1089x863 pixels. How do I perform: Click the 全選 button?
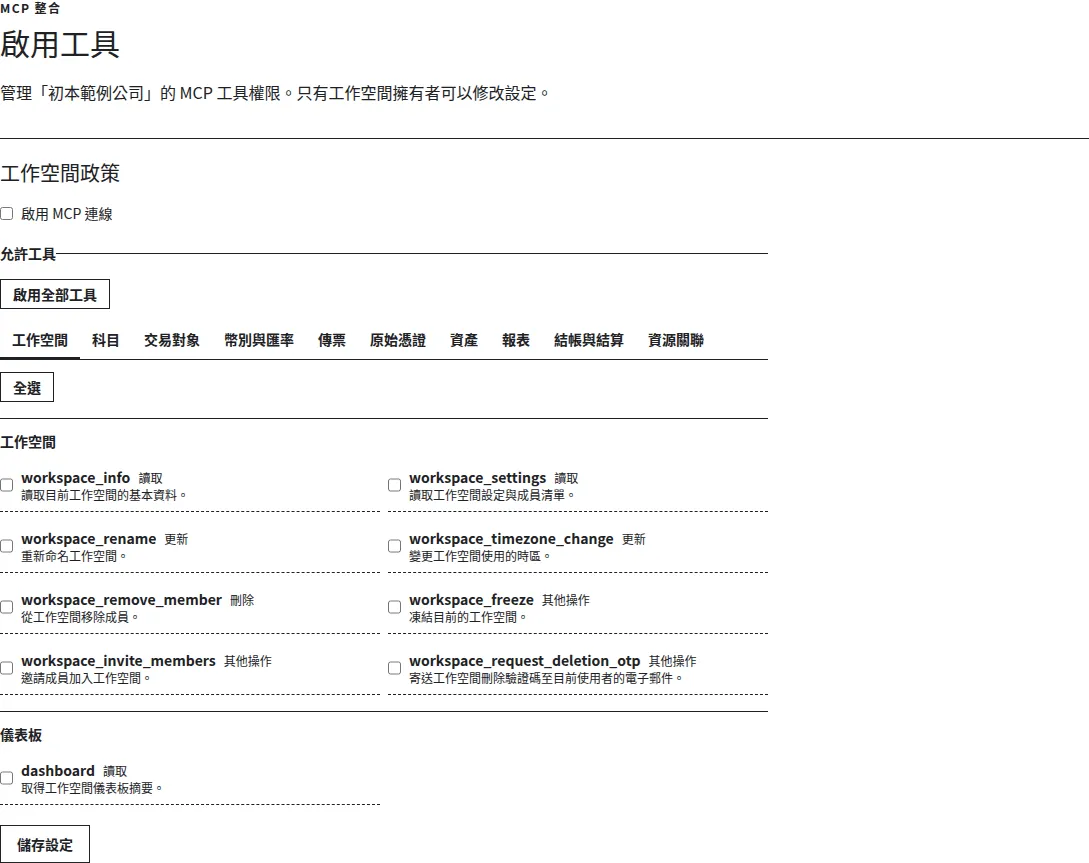coord(27,387)
